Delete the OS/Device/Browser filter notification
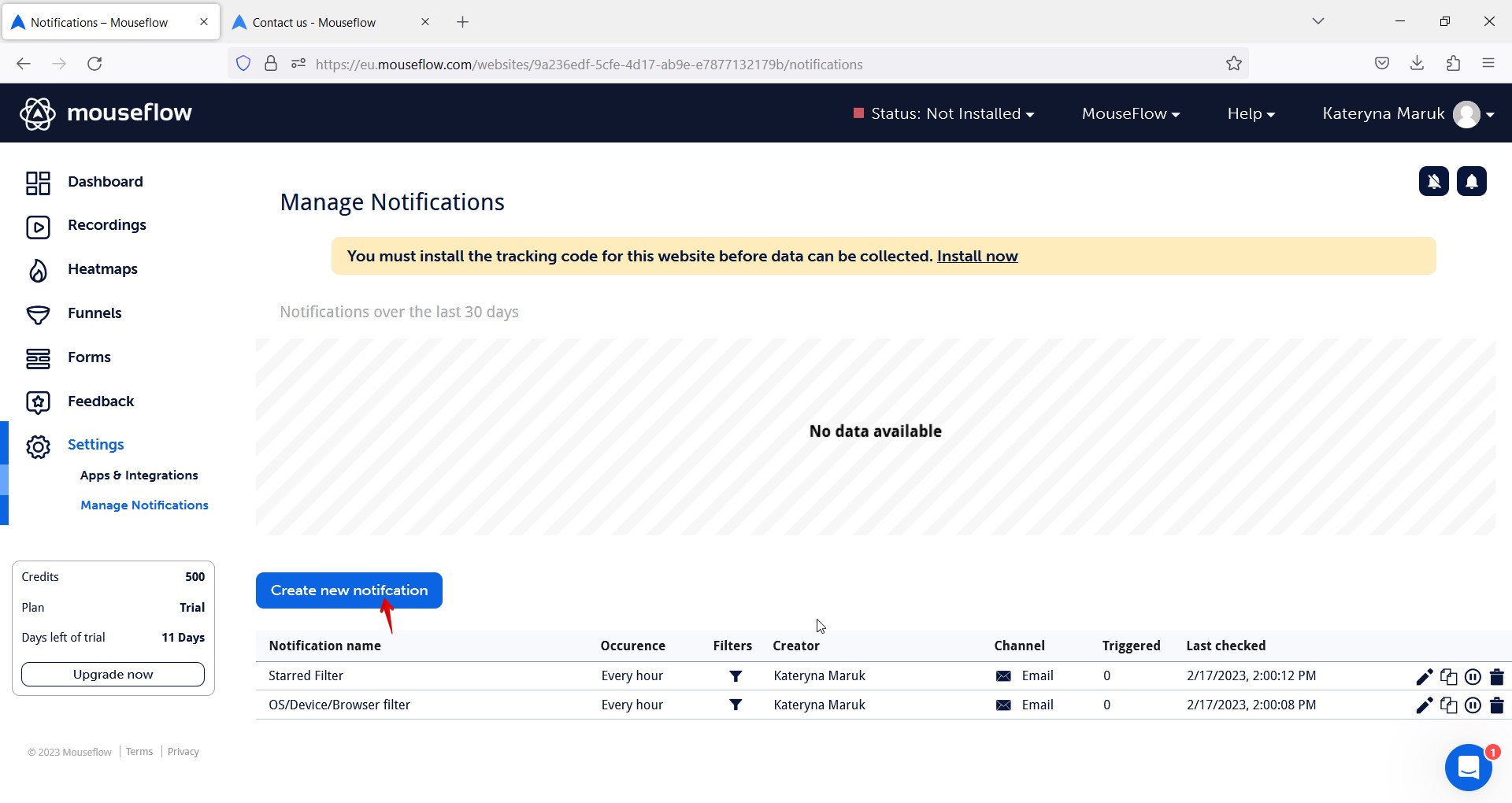The width and height of the screenshot is (1512, 803). pos(1497,705)
